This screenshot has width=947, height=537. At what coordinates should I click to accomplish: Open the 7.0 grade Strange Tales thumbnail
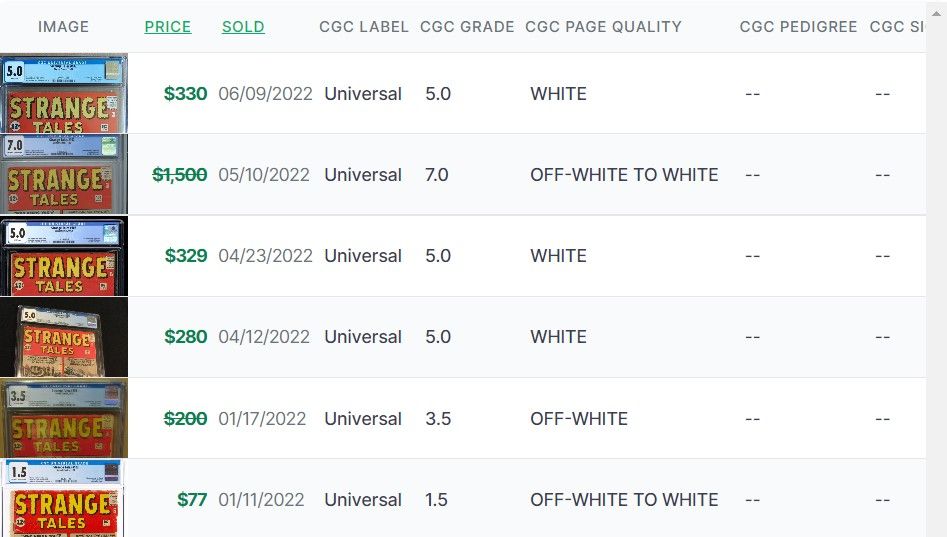[x=64, y=174]
